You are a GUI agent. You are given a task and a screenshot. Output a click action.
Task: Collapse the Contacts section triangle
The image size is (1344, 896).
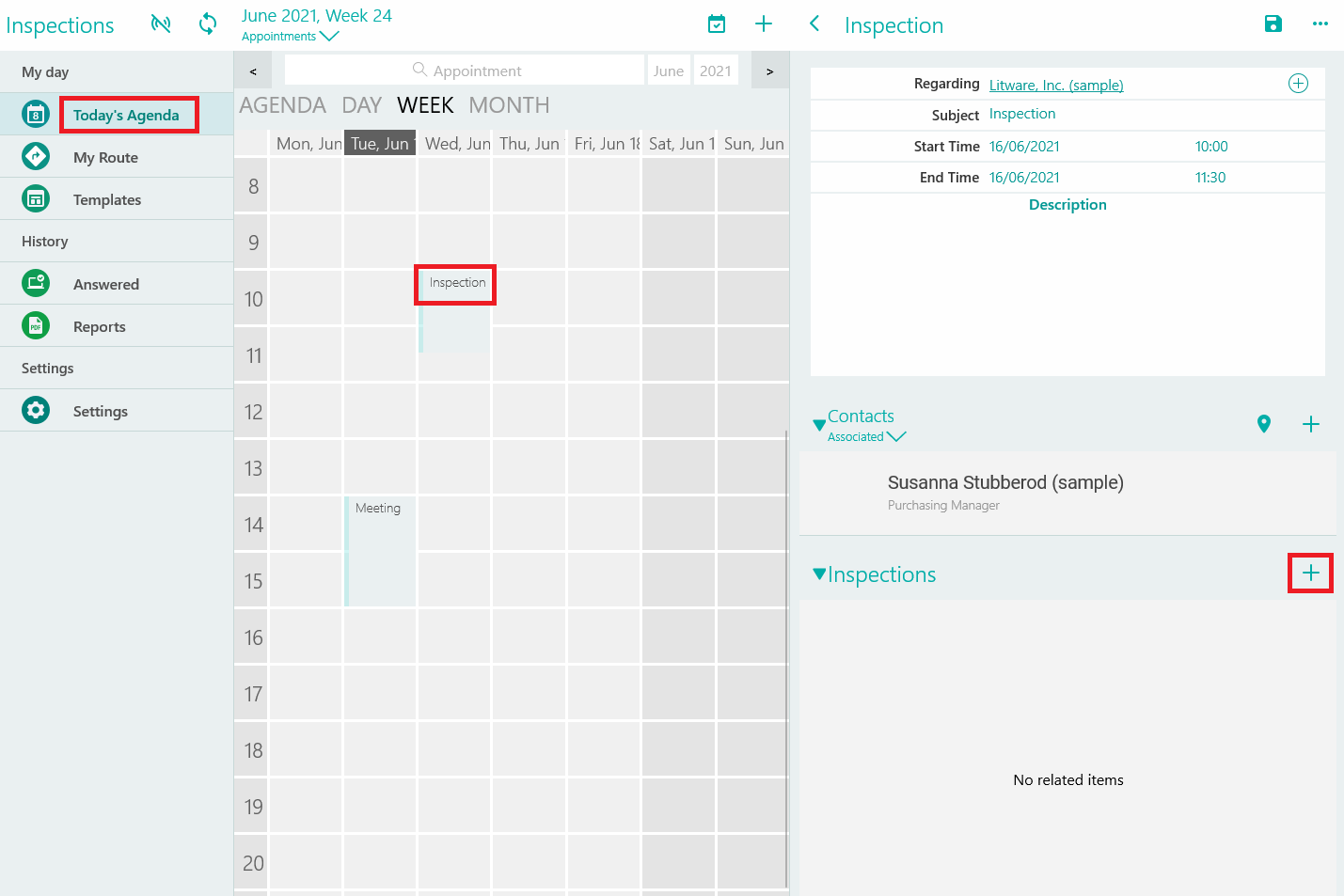pos(818,425)
